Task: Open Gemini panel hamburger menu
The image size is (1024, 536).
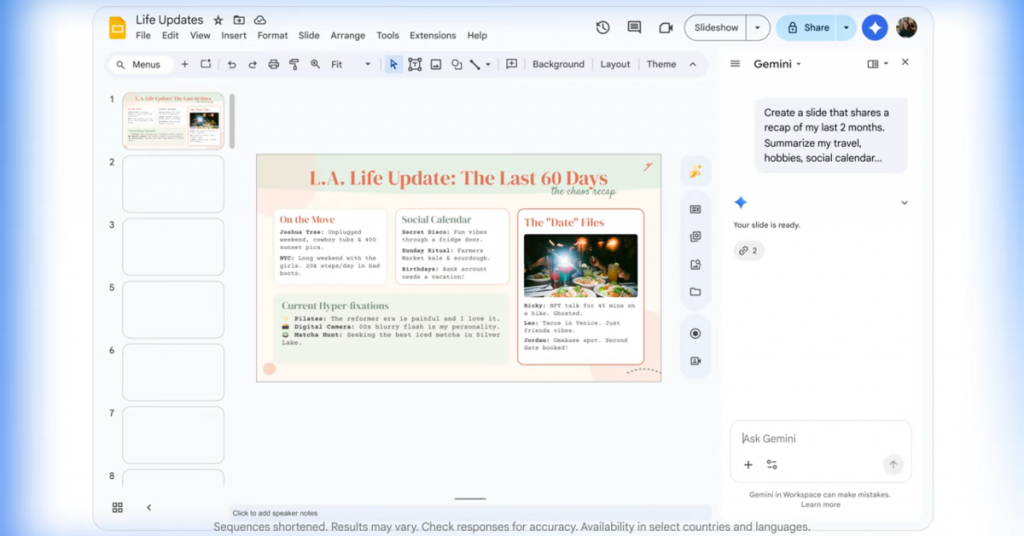Action: pos(735,64)
